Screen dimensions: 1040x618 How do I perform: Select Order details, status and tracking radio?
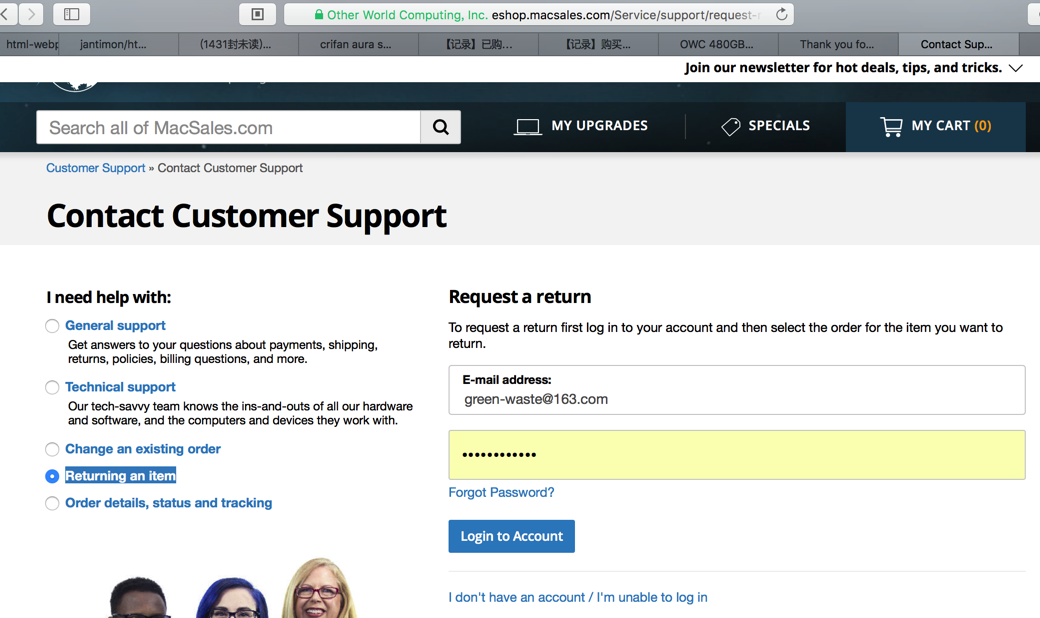(x=52, y=503)
